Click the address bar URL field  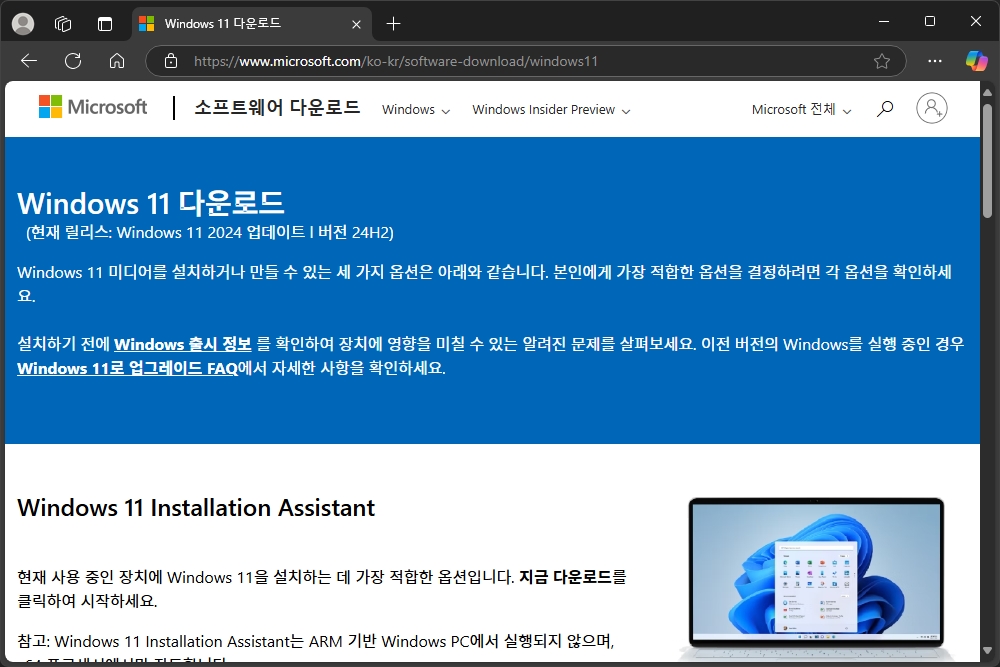(524, 61)
